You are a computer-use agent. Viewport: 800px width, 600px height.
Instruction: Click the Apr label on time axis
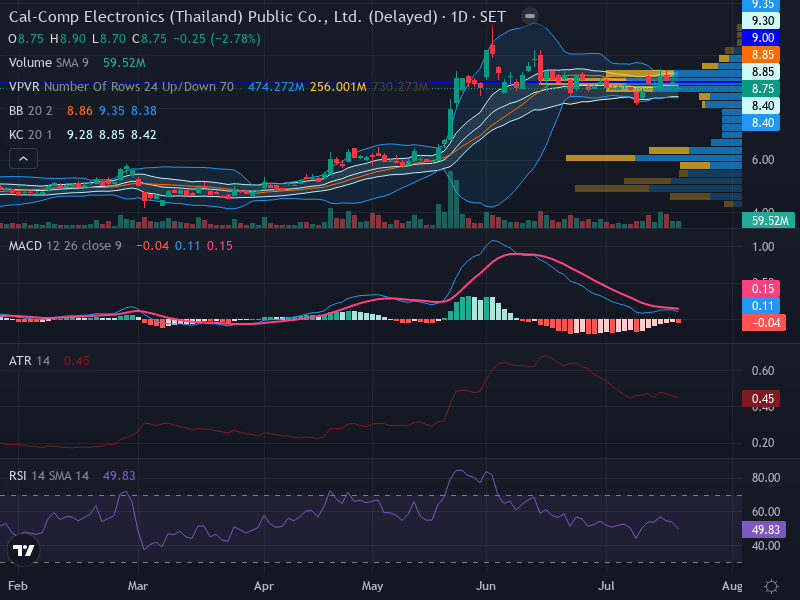coord(264,586)
